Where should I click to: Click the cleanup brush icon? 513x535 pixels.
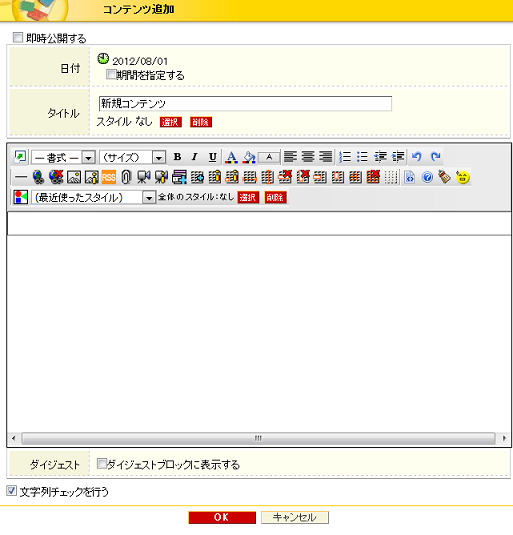coord(445,177)
